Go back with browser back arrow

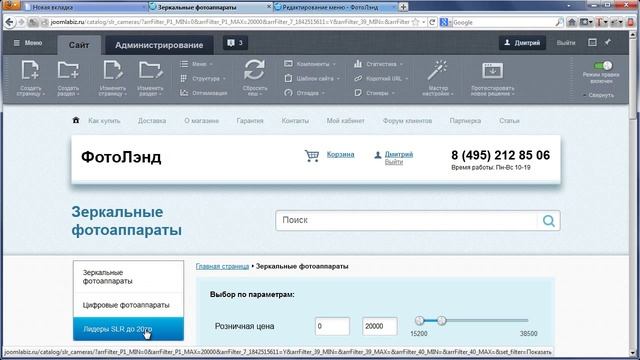pyautogui.click(x=10, y=22)
